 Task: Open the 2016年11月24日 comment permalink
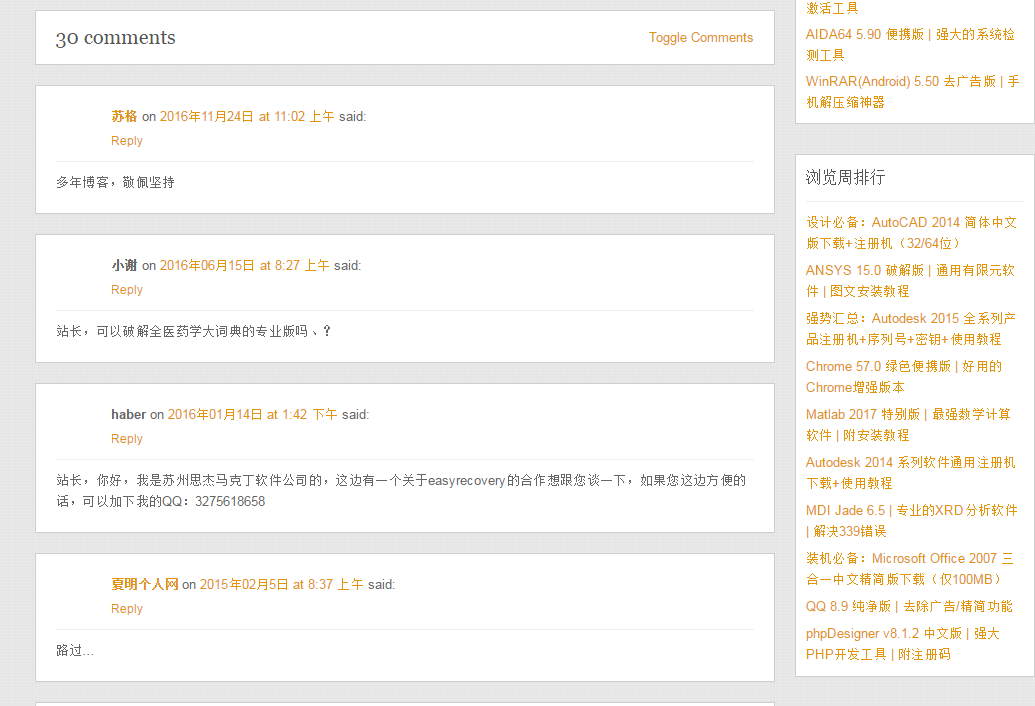(247, 116)
